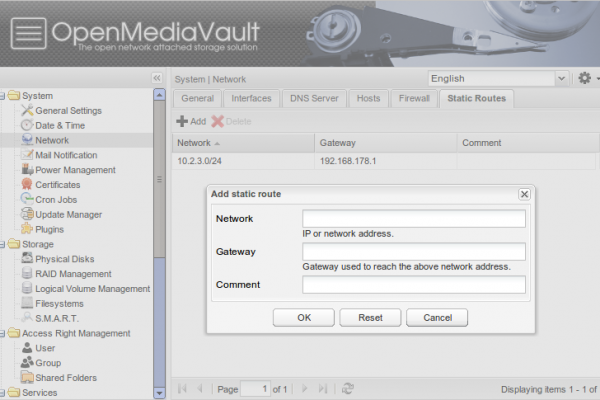Select the Network tree item
This screenshot has width=600, height=400.
[x=52, y=140]
